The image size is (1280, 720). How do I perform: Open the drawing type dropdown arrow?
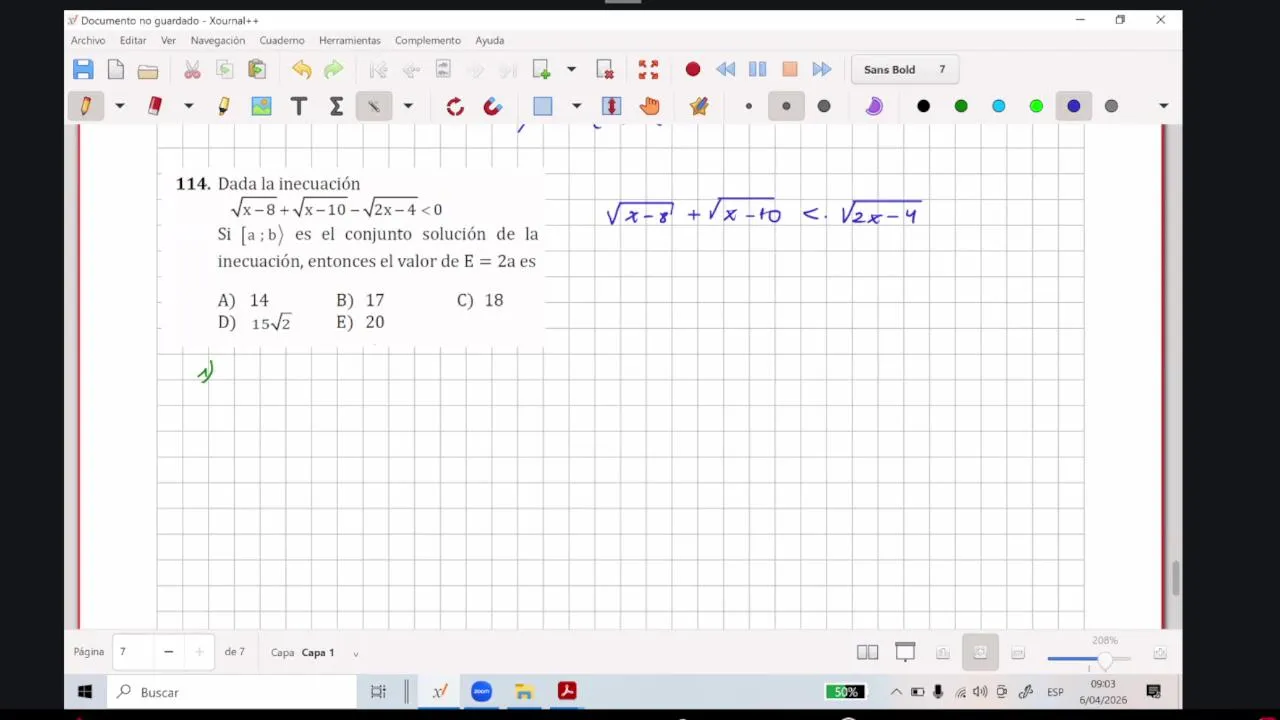pyautogui.click(x=407, y=106)
